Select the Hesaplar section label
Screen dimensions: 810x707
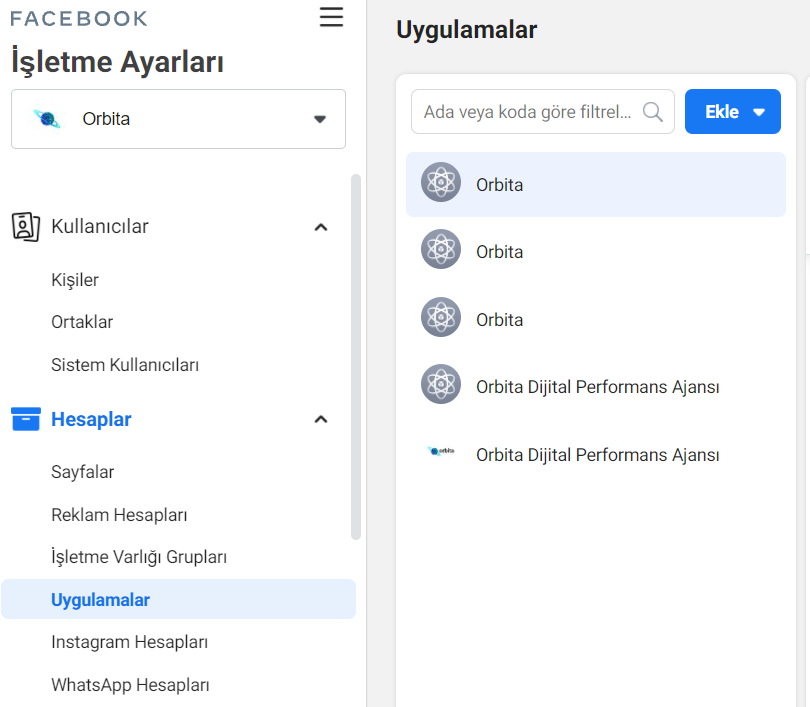tap(91, 419)
